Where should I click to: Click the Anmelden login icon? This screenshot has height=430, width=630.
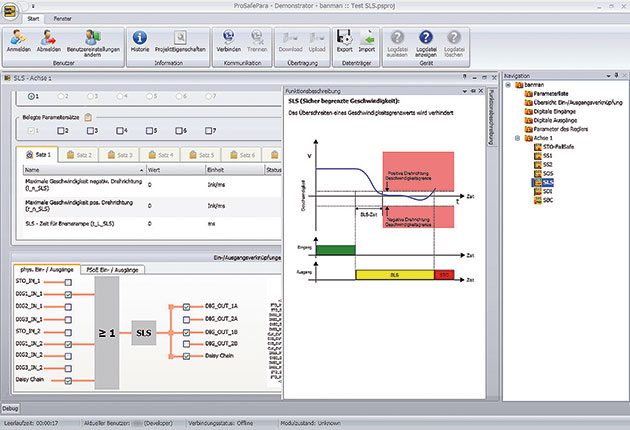click(18, 41)
